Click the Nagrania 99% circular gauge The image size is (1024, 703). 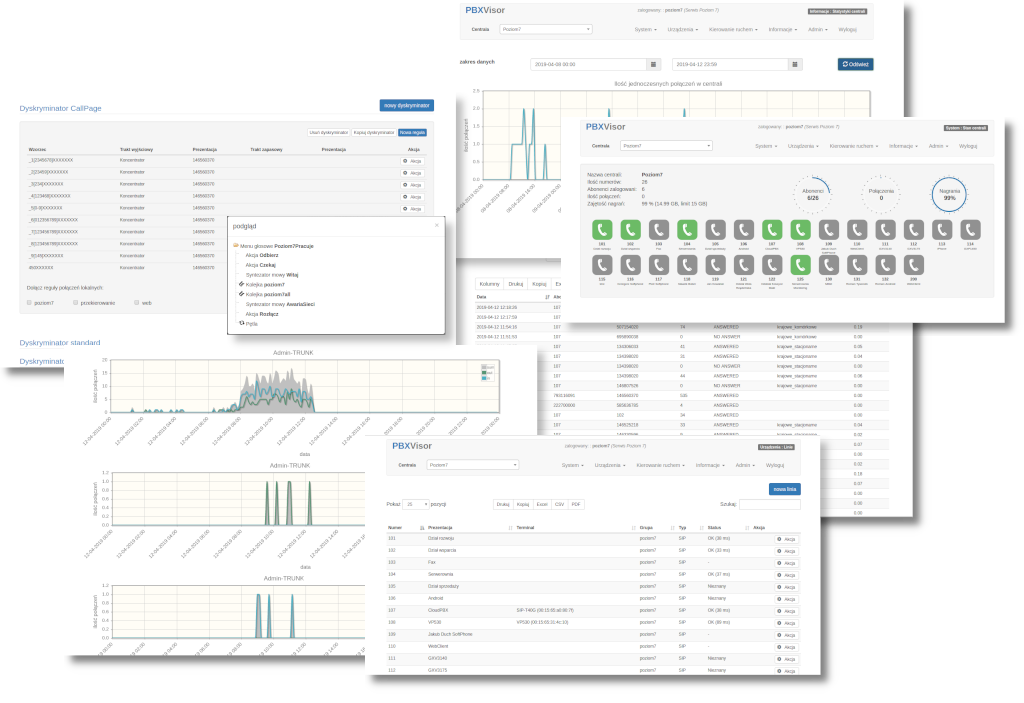click(x=950, y=194)
